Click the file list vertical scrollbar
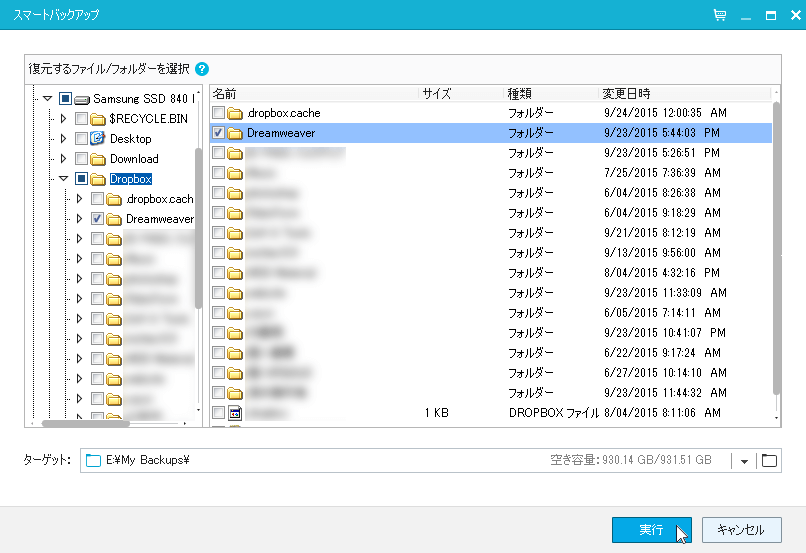This screenshot has height=553, width=806. (x=776, y=248)
